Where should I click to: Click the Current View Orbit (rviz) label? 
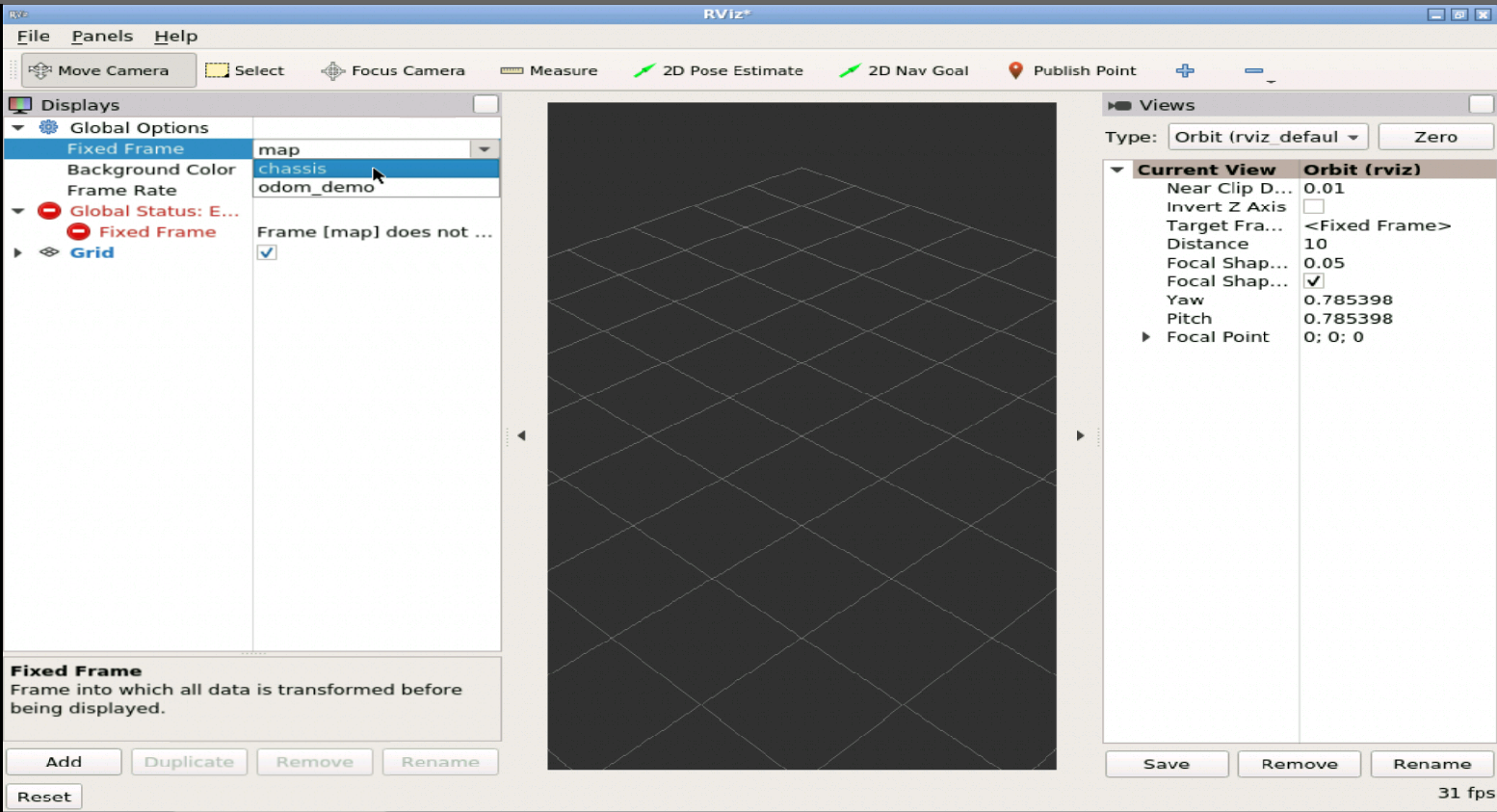coord(1361,170)
